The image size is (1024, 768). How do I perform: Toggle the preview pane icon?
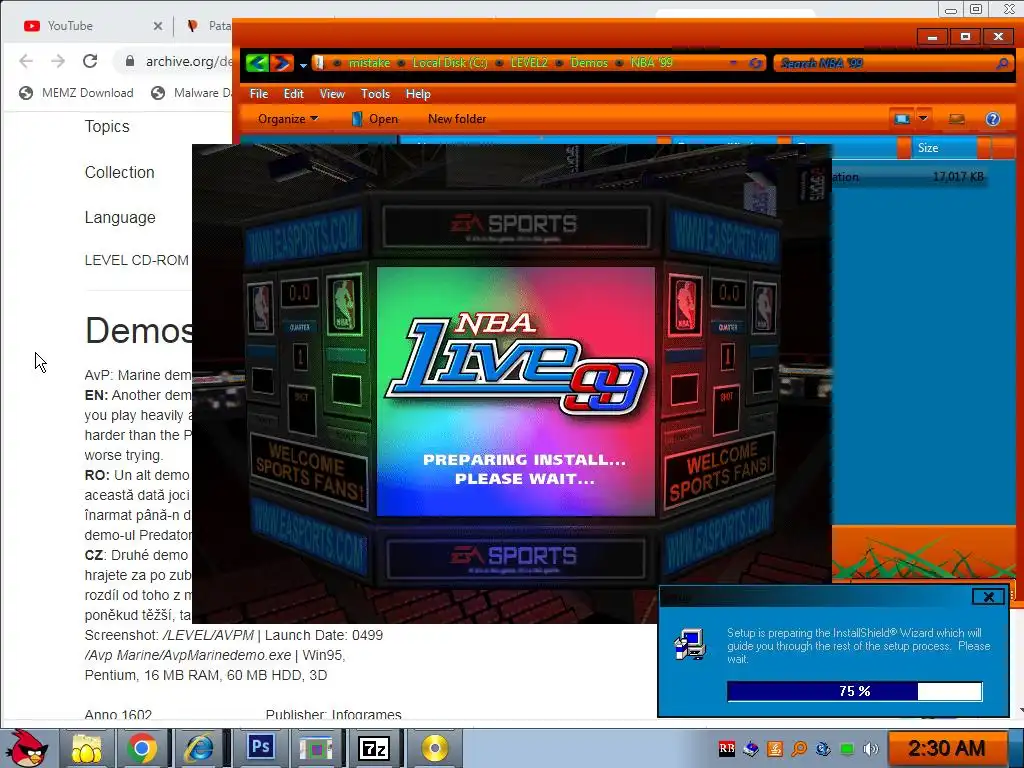pos(956,119)
